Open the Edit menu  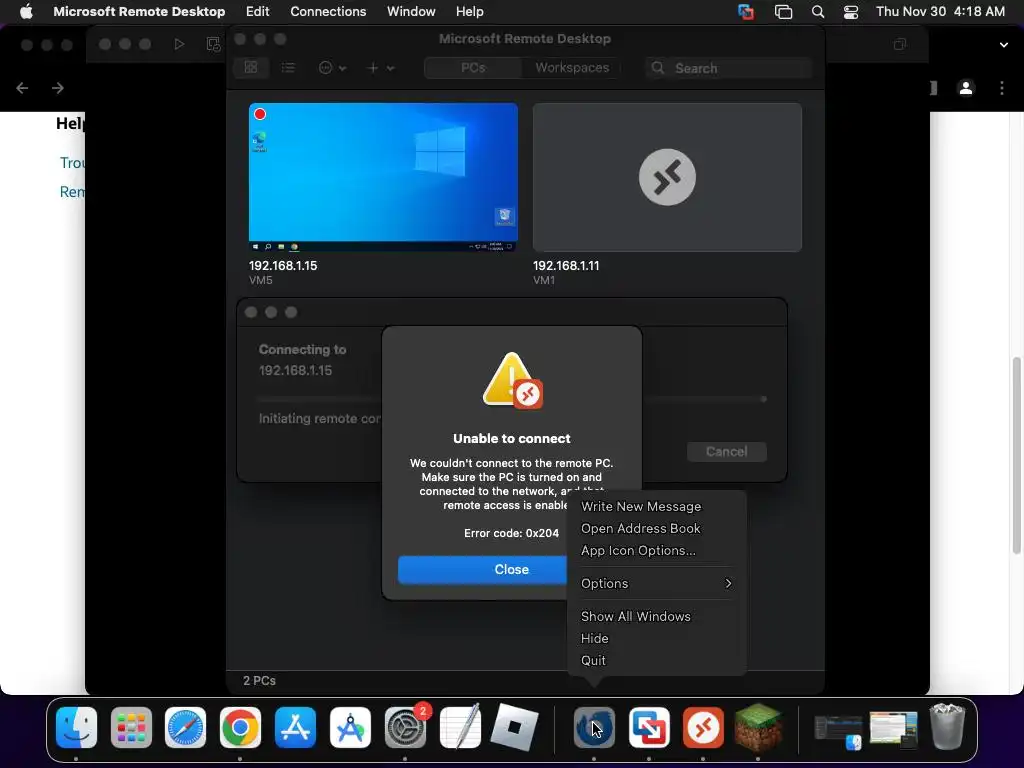pyautogui.click(x=257, y=12)
